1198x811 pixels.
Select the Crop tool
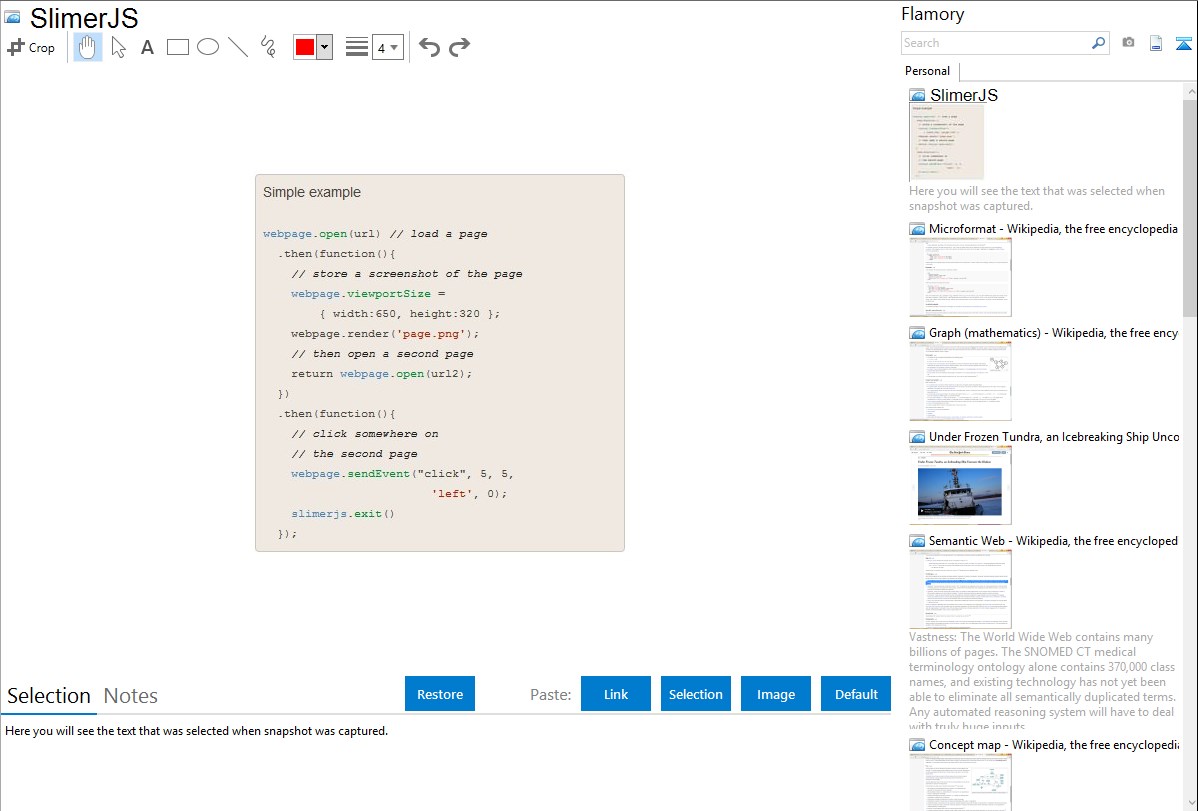coord(31,47)
